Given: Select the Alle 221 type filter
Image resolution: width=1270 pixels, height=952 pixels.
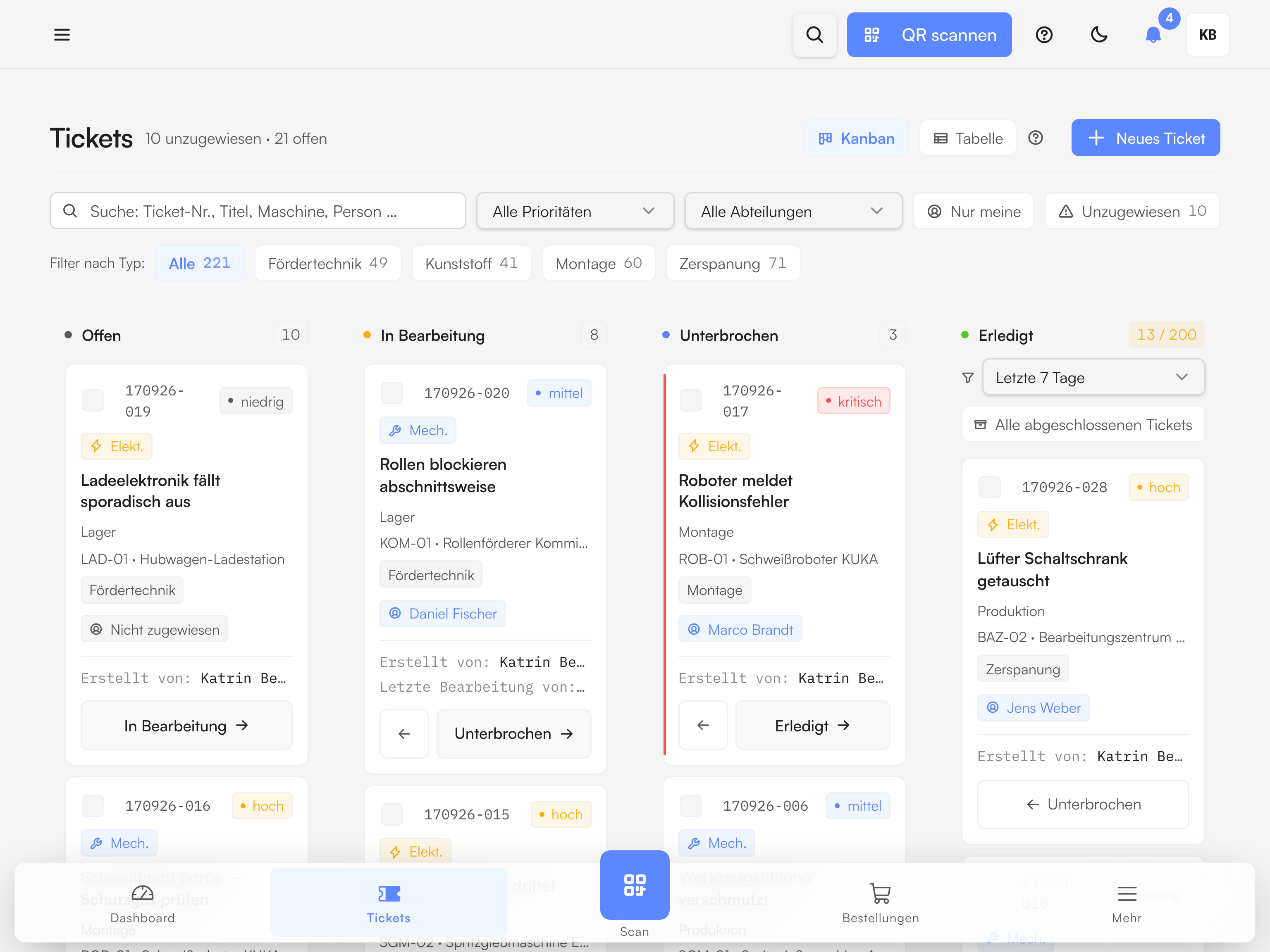Looking at the screenshot, I should point(200,263).
